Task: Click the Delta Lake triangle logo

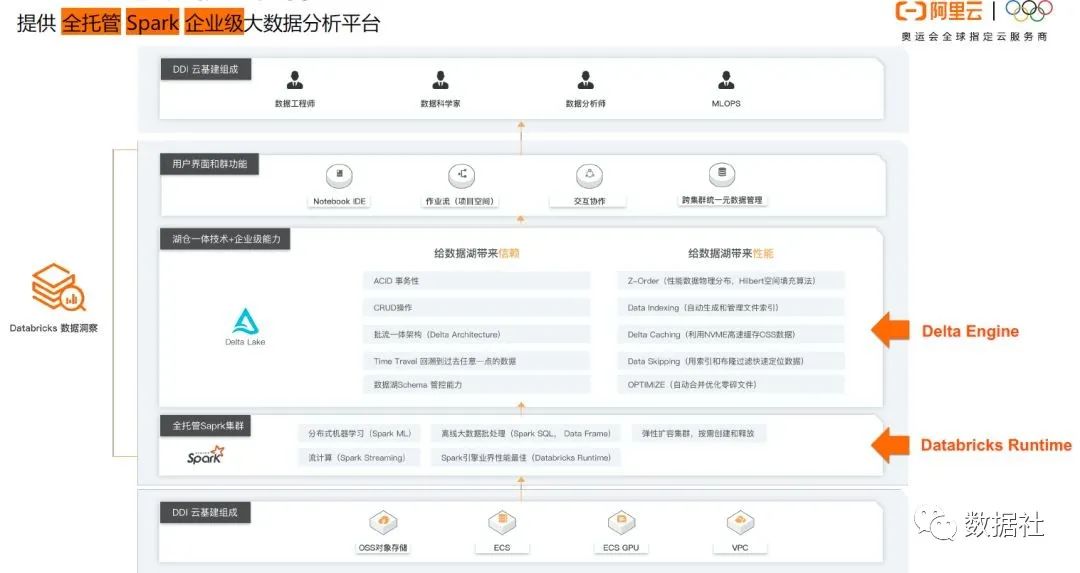Action: [x=245, y=322]
